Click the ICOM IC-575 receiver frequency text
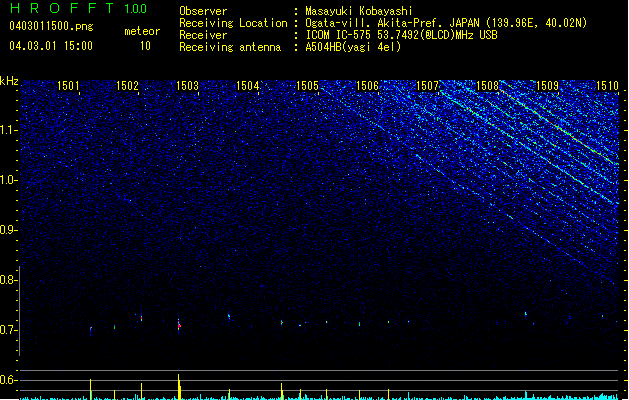This screenshot has height=400, width=629. point(402,35)
